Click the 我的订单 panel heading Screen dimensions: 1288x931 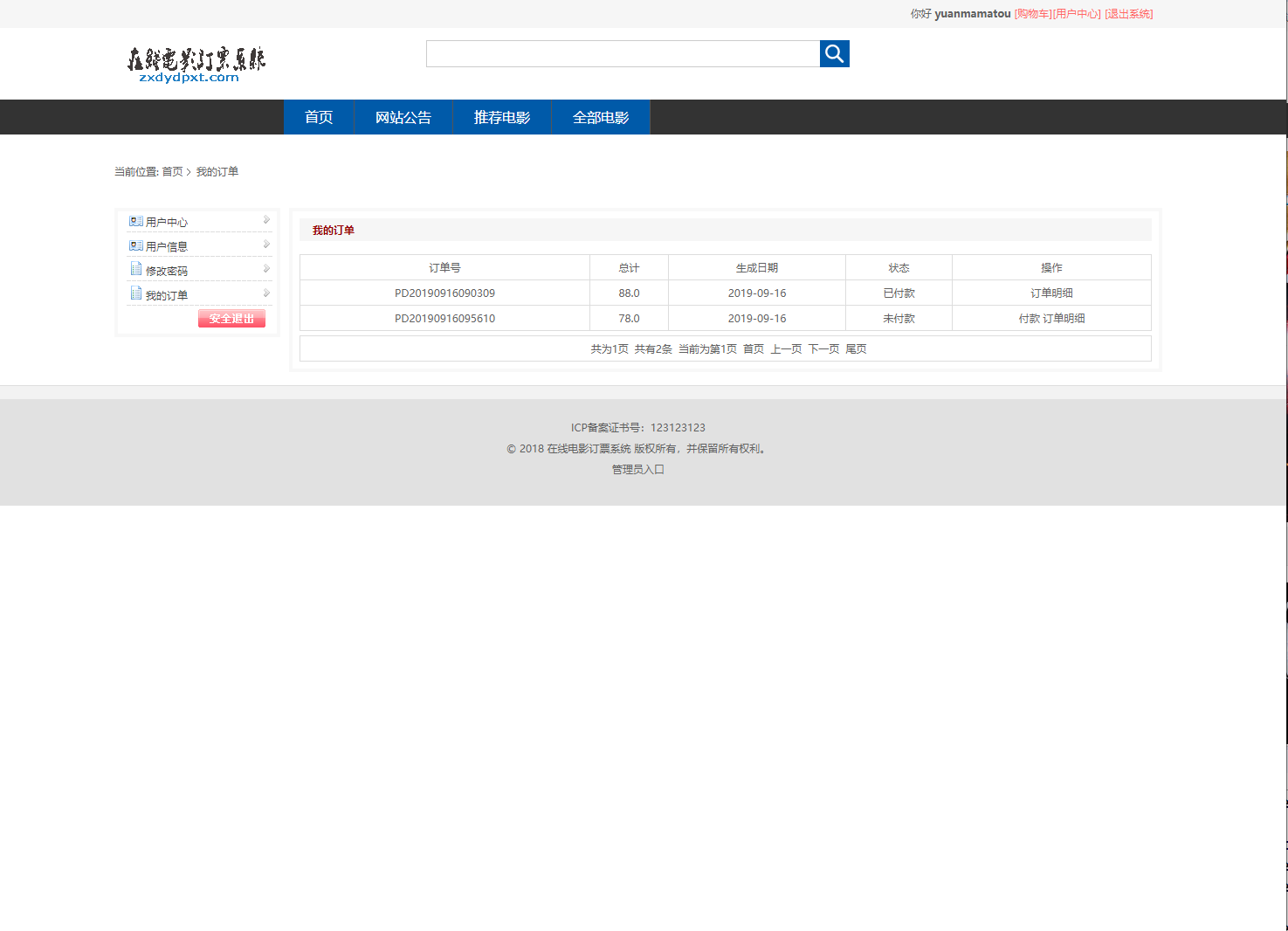coord(334,231)
